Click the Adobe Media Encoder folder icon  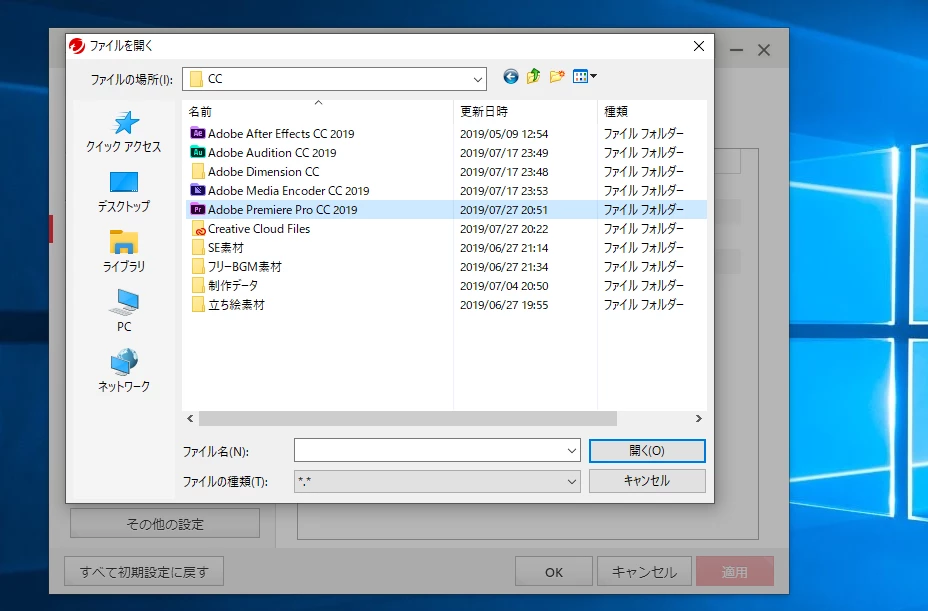click(198, 191)
